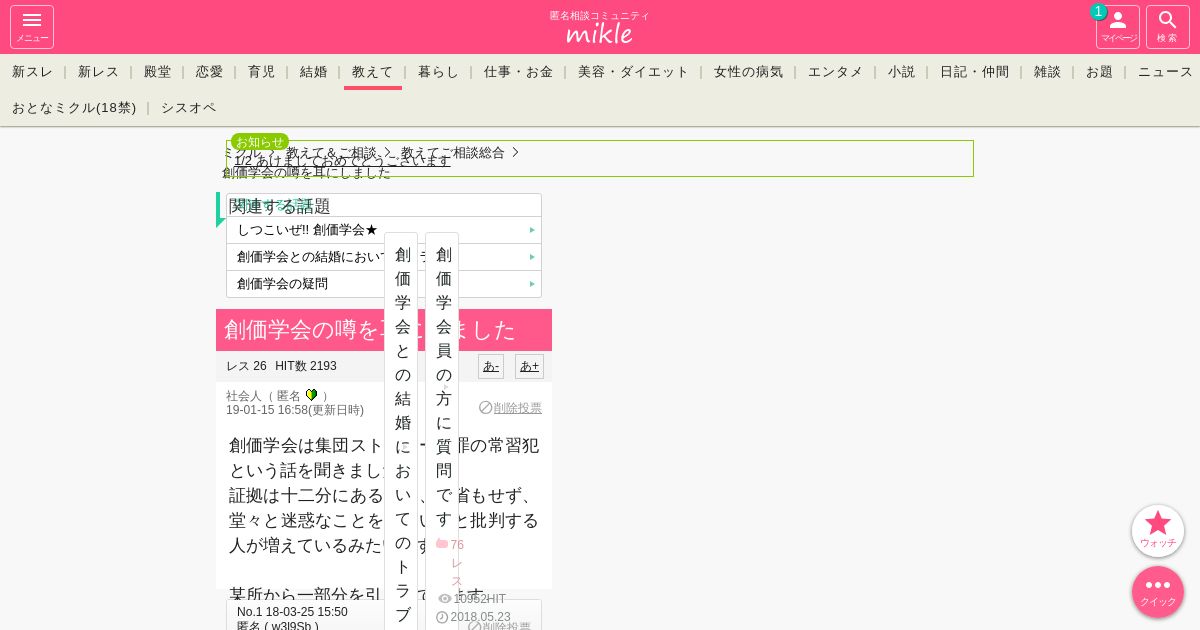Click the 削除投票 link on main post
This screenshot has width=1200, height=630.
click(518, 408)
